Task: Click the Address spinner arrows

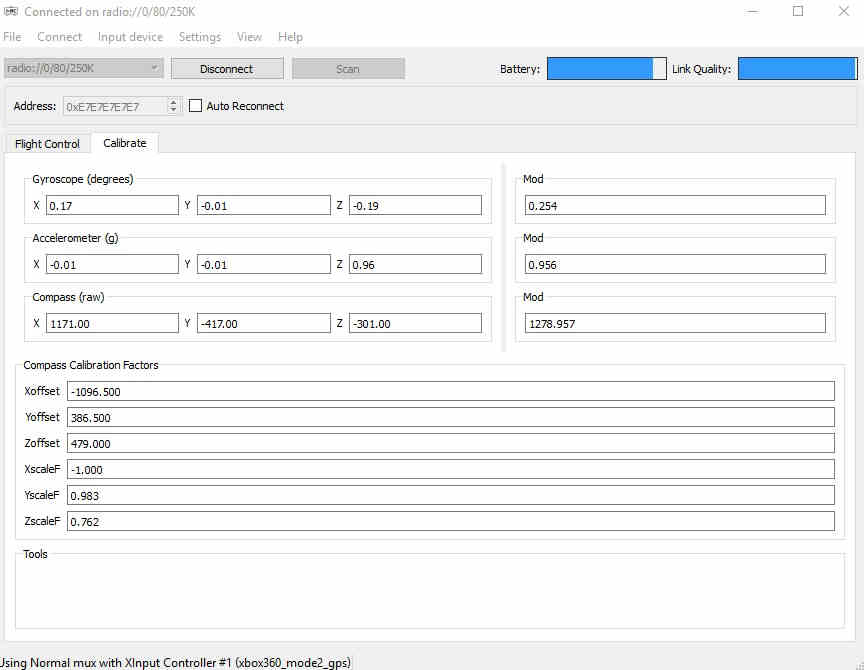Action: 174,106
